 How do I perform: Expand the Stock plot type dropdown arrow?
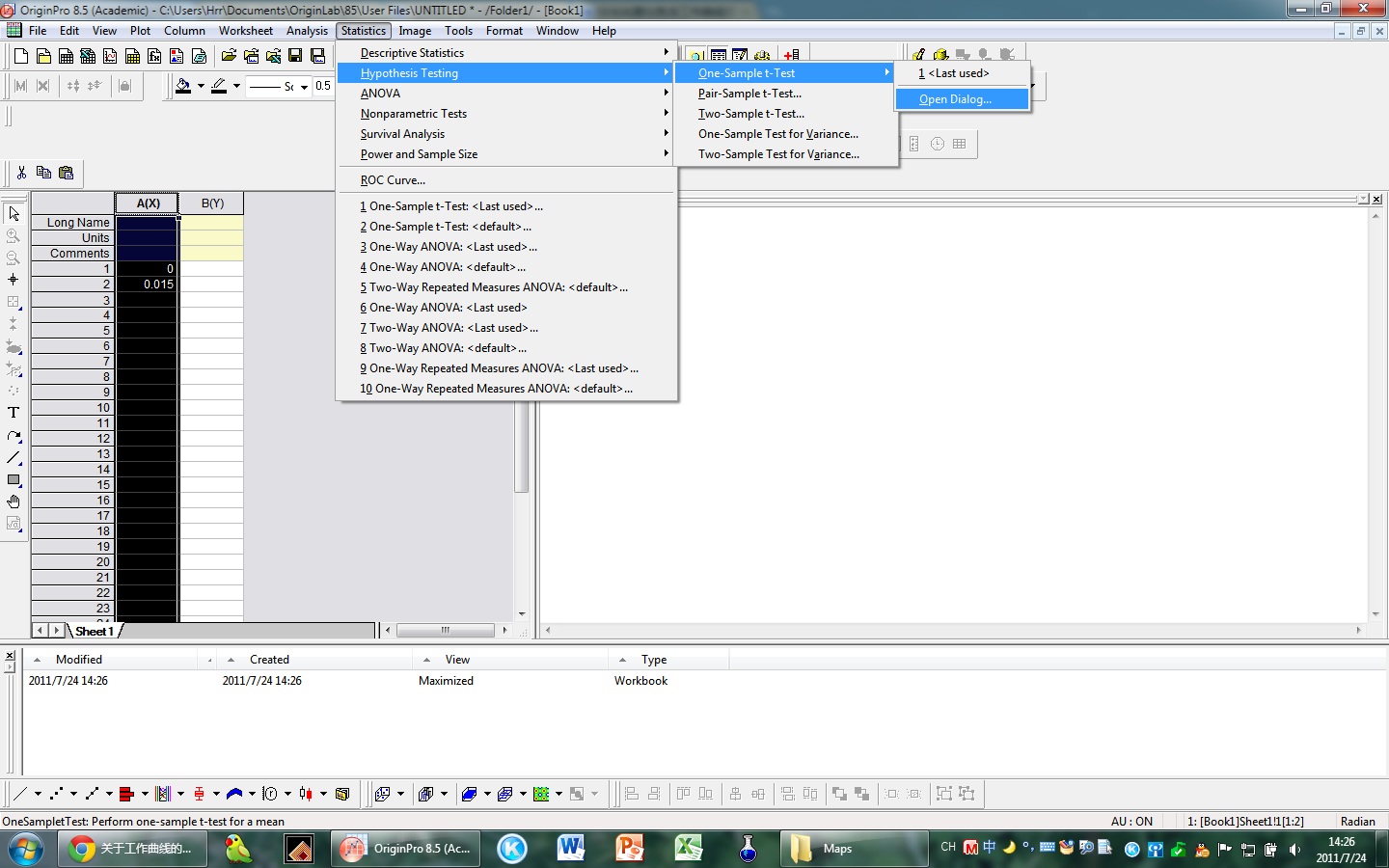click(x=323, y=794)
